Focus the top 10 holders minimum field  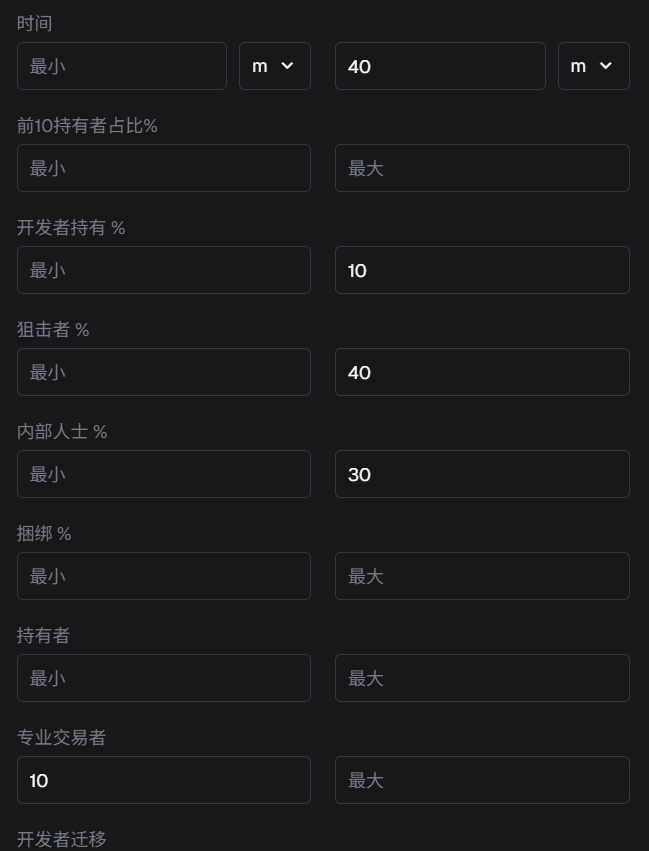(163, 168)
